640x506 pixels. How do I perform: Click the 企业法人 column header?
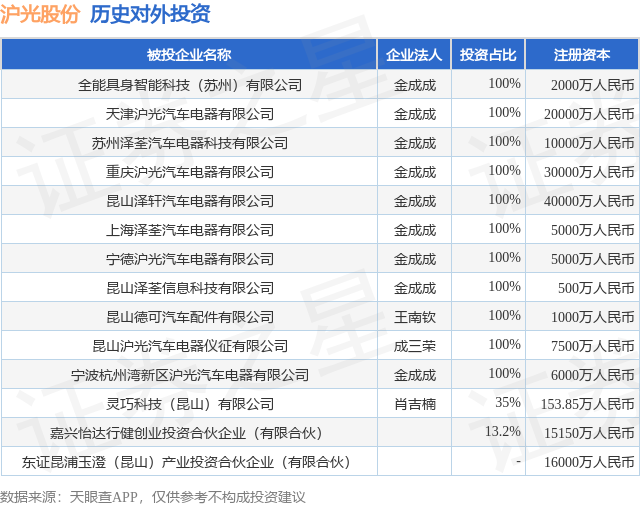point(414,55)
